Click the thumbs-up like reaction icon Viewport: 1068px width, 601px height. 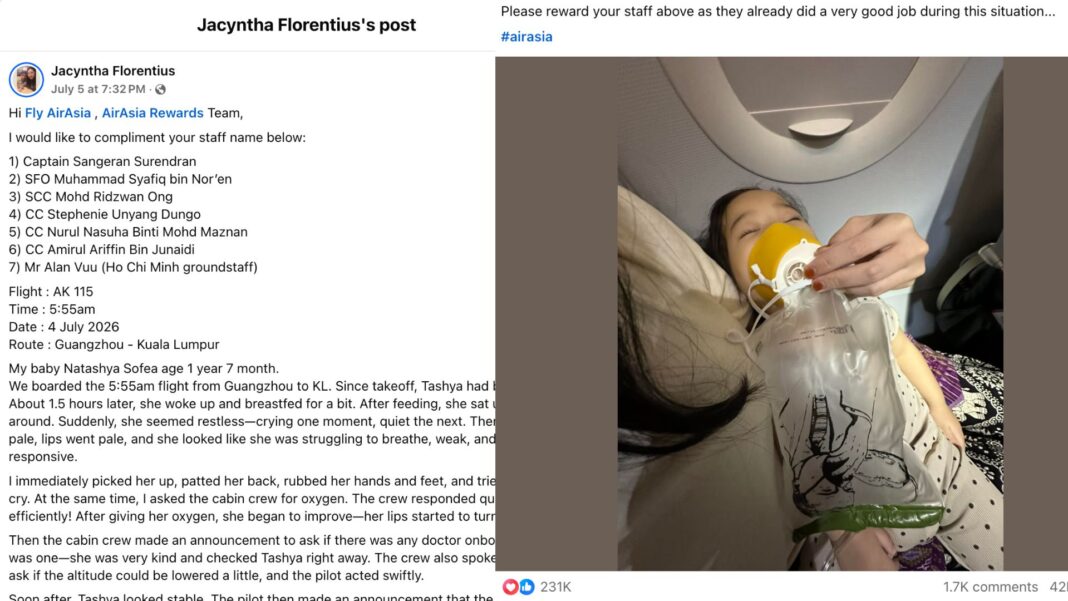(526, 587)
